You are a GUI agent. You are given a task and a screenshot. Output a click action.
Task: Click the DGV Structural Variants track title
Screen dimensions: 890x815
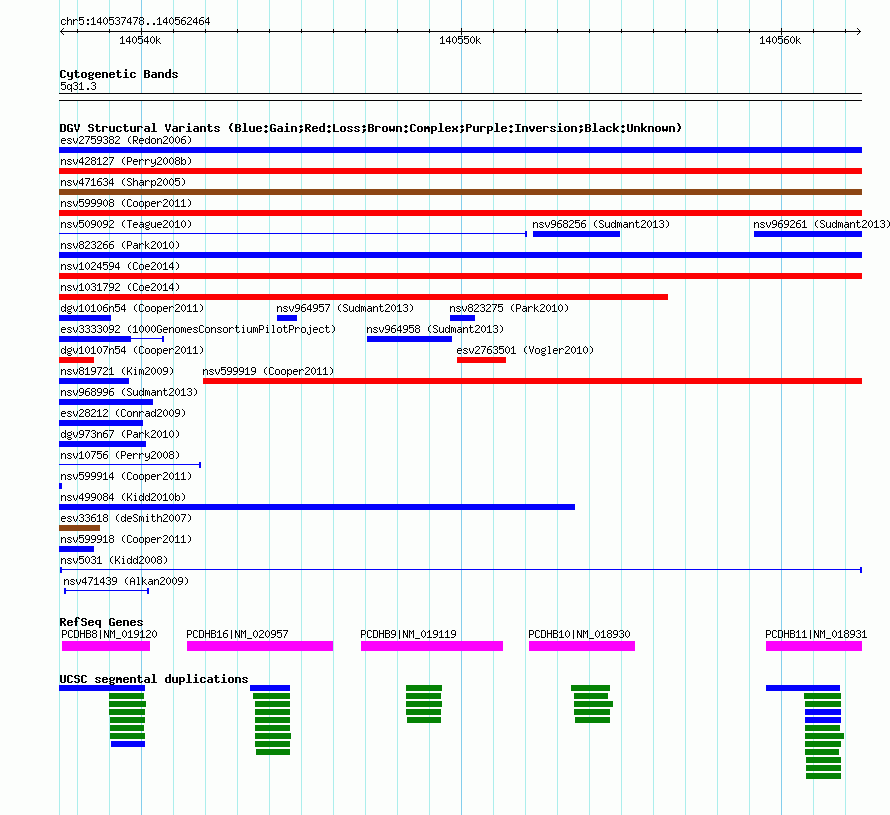(370, 128)
